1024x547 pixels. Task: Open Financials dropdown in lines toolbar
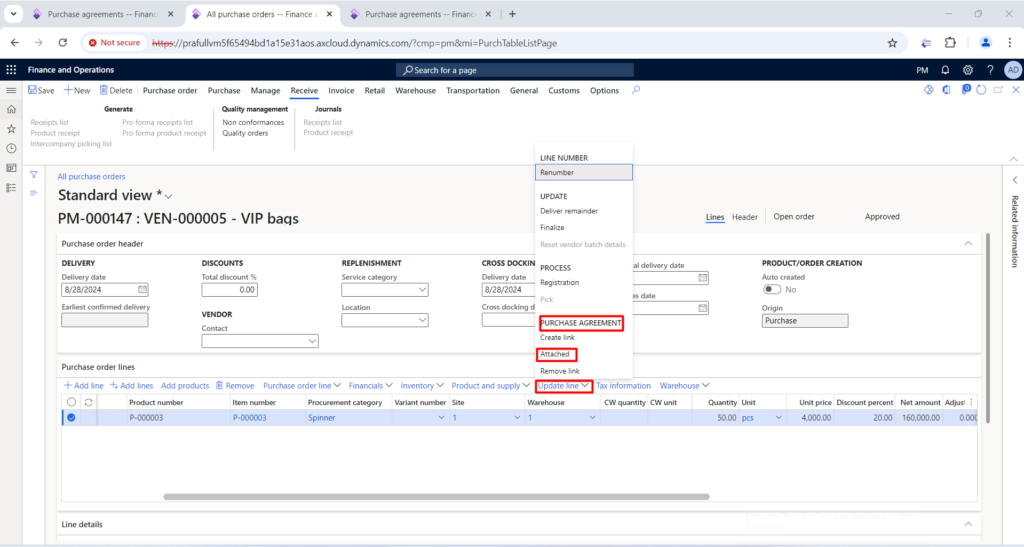370,386
